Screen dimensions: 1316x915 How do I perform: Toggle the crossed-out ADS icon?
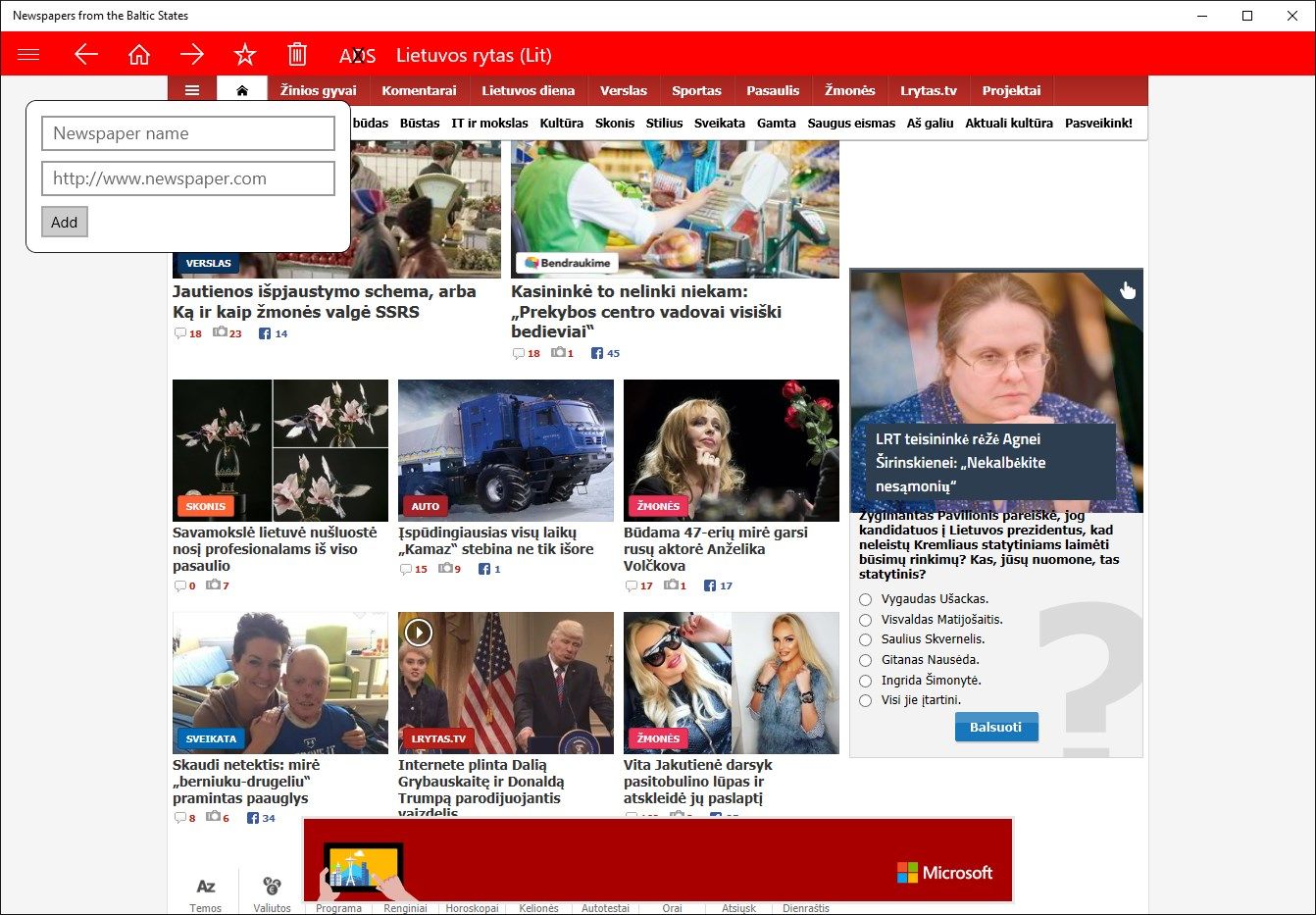point(357,56)
